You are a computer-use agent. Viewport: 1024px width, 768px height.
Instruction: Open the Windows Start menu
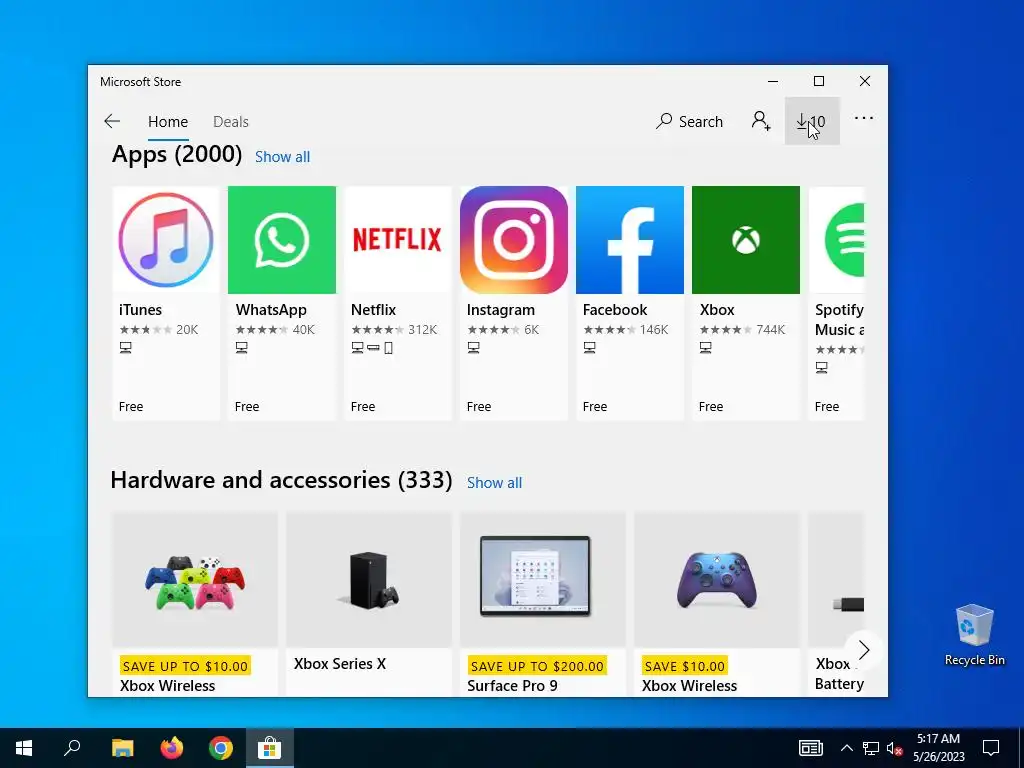pos(24,748)
